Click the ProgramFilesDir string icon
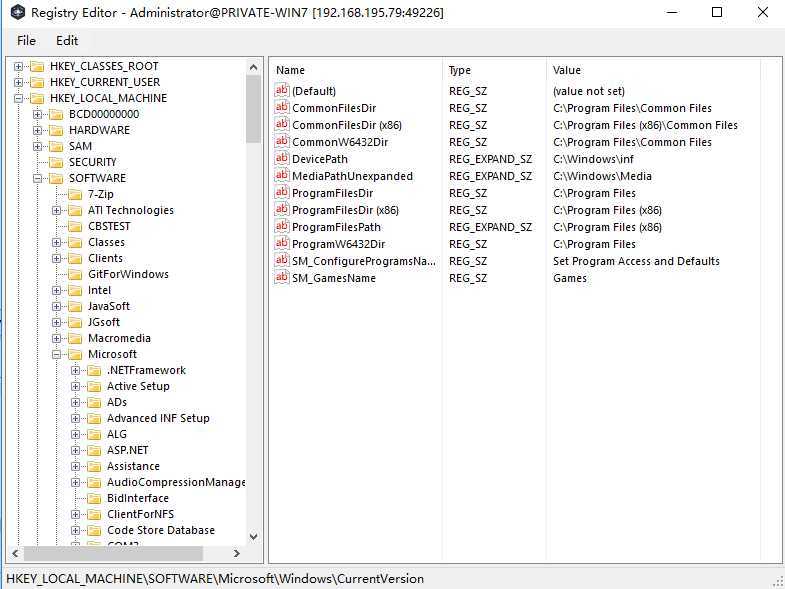The image size is (785, 589). (x=282, y=192)
